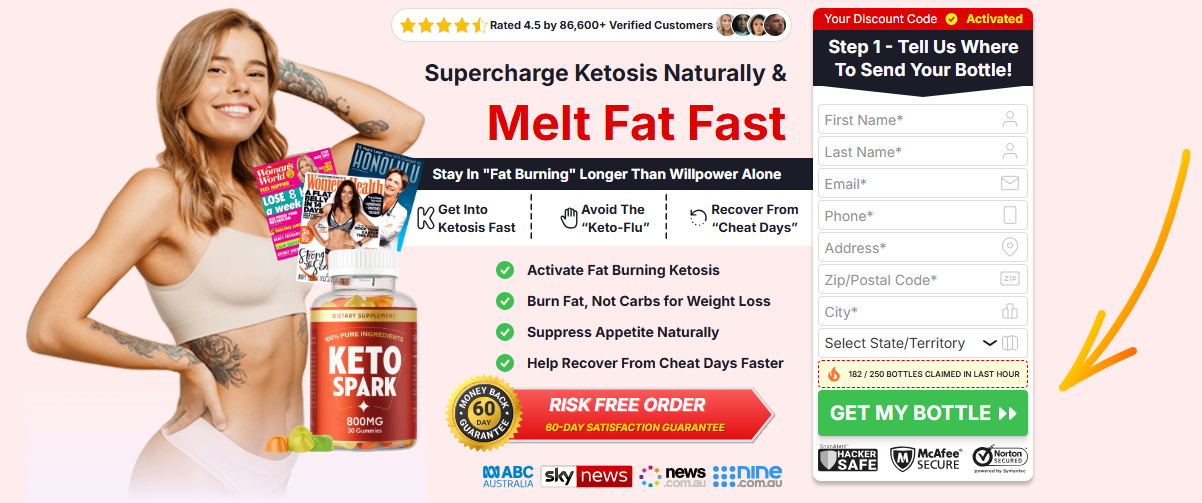1202x503 pixels.
Task: Click the Activated discount checkmark icon
Action: (951, 19)
